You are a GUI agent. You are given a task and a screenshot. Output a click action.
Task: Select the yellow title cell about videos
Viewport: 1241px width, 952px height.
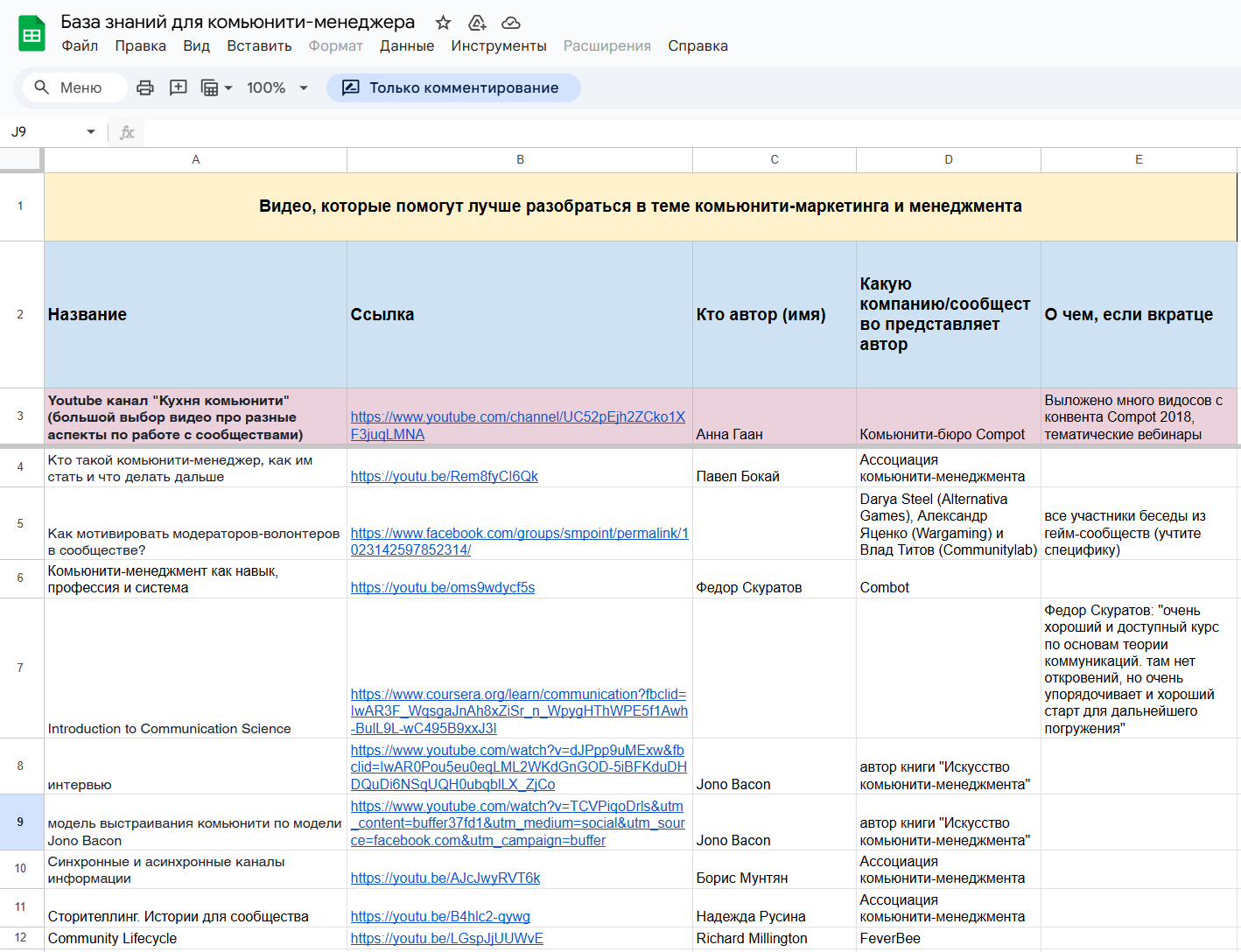pyautogui.click(x=641, y=206)
